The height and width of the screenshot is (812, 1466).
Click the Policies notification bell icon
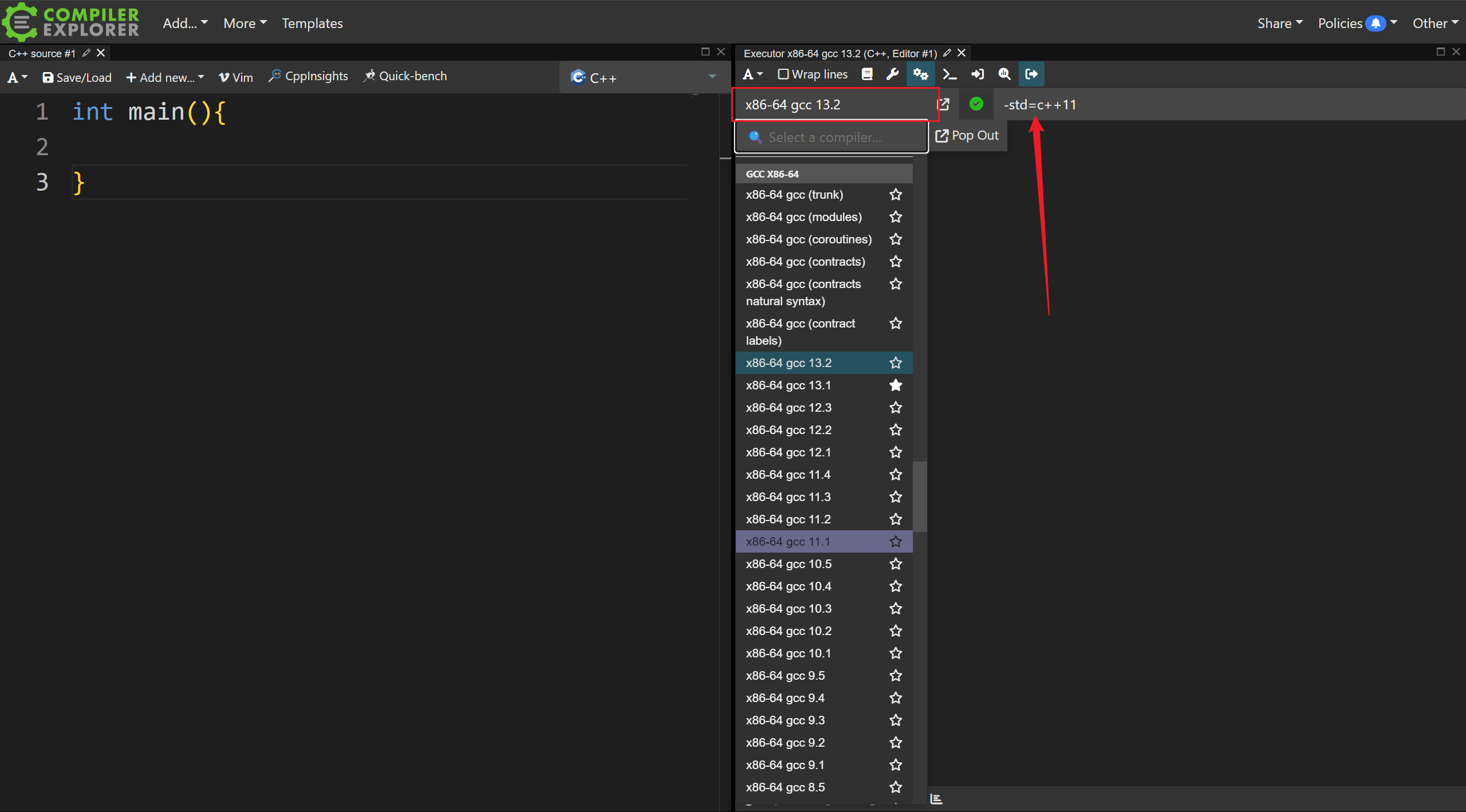tap(1376, 23)
